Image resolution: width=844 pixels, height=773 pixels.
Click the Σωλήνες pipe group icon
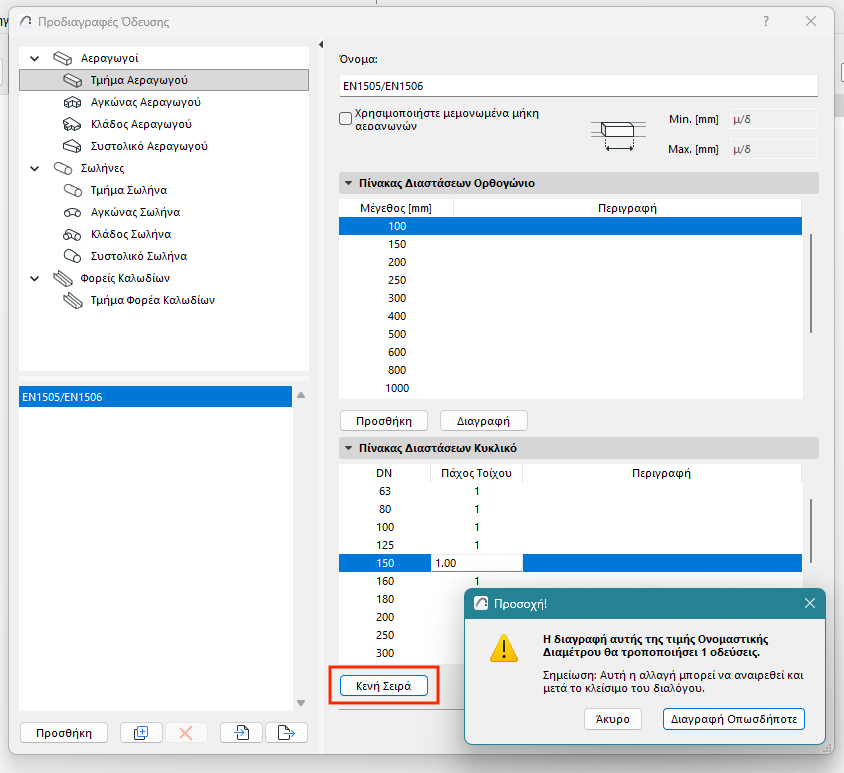tap(62, 168)
